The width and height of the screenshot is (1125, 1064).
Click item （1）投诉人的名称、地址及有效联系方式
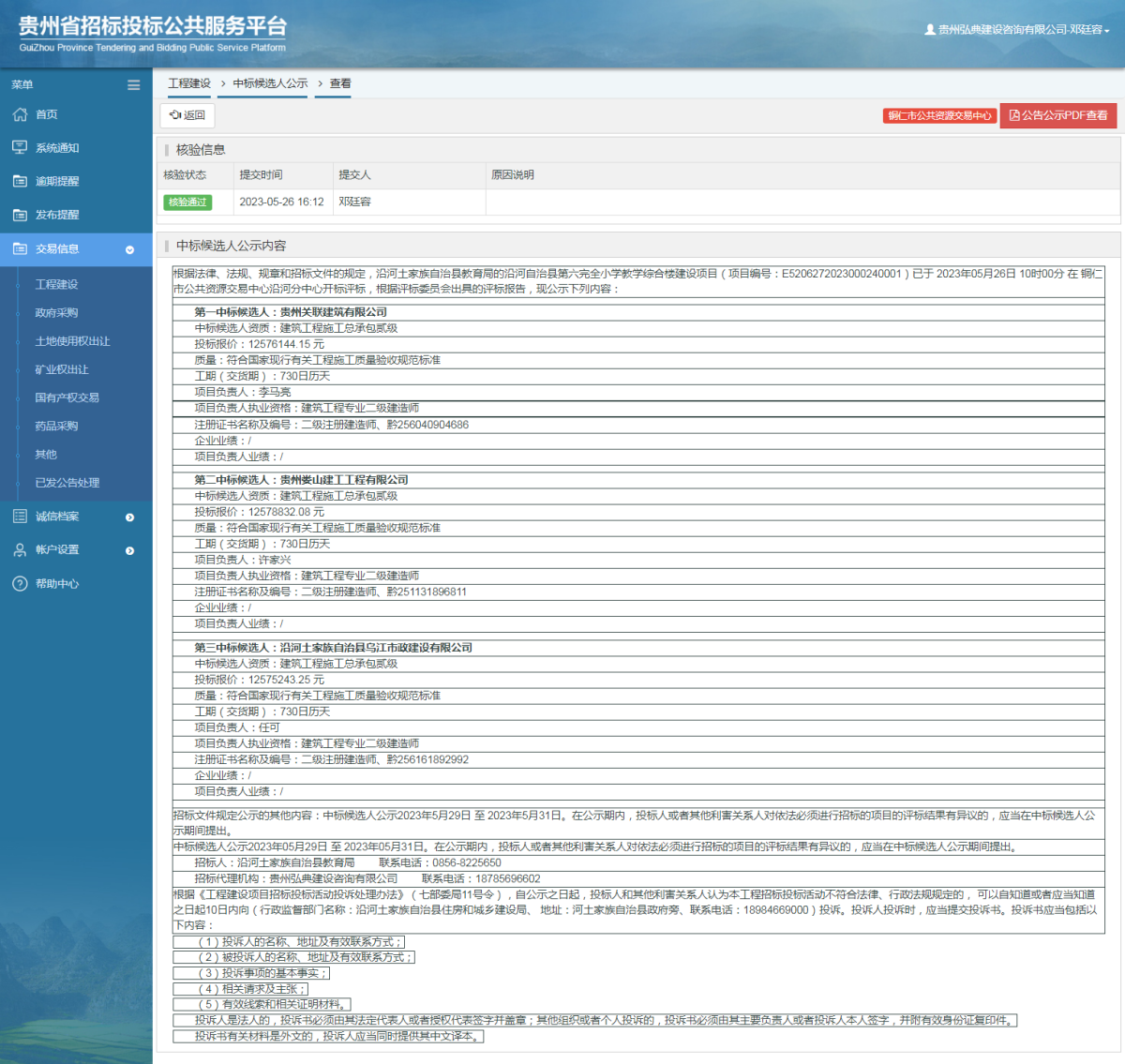(x=289, y=941)
